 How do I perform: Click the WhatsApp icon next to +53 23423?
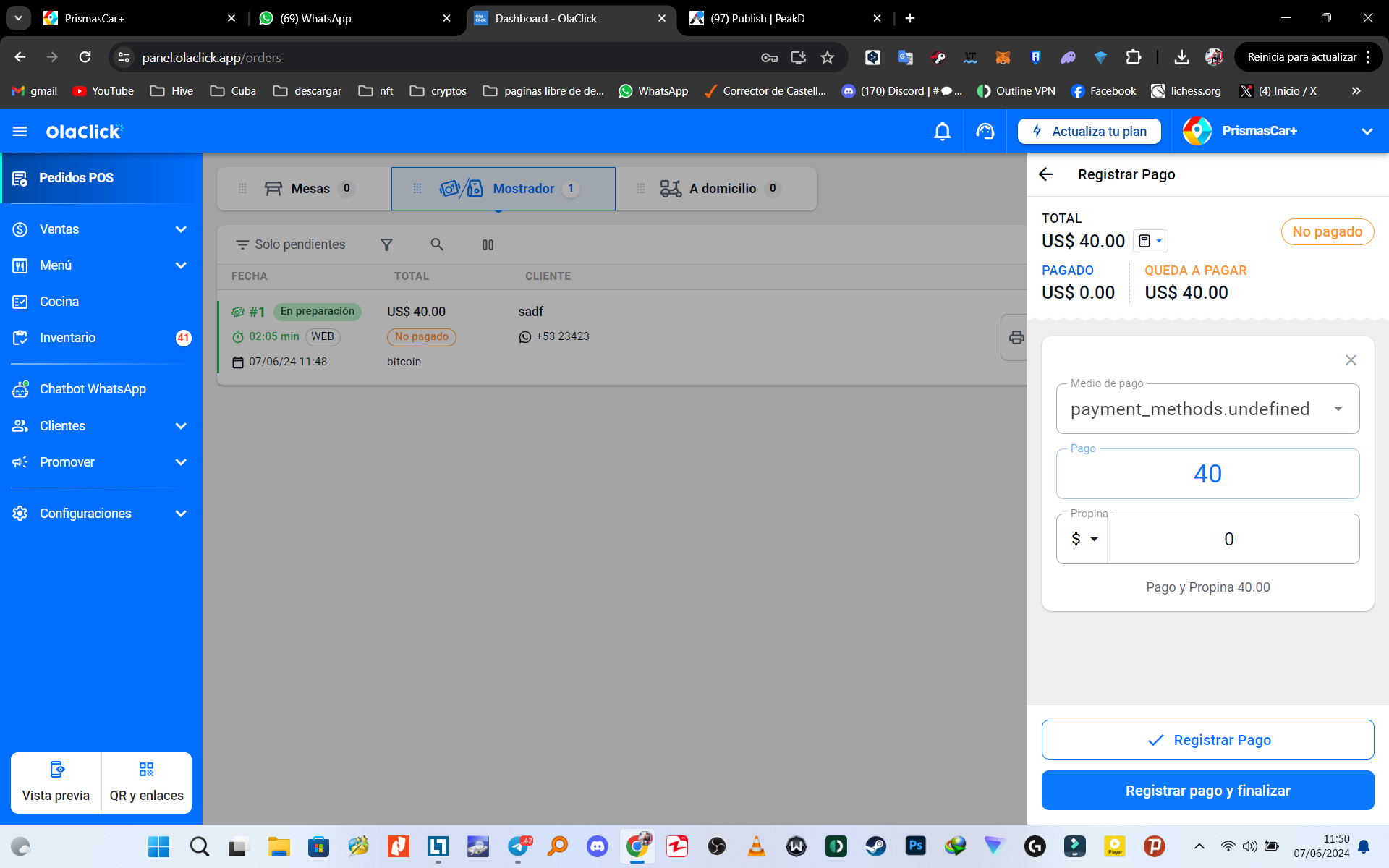pyautogui.click(x=525, y=337)
